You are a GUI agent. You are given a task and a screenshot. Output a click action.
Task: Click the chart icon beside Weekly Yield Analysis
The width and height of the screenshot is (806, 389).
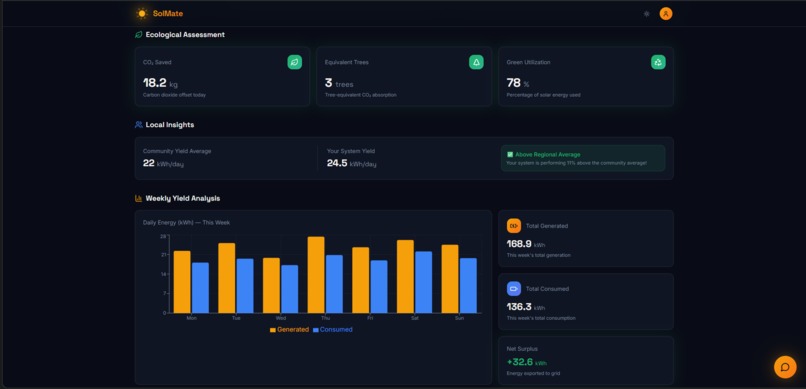click(x=138, y=198)
